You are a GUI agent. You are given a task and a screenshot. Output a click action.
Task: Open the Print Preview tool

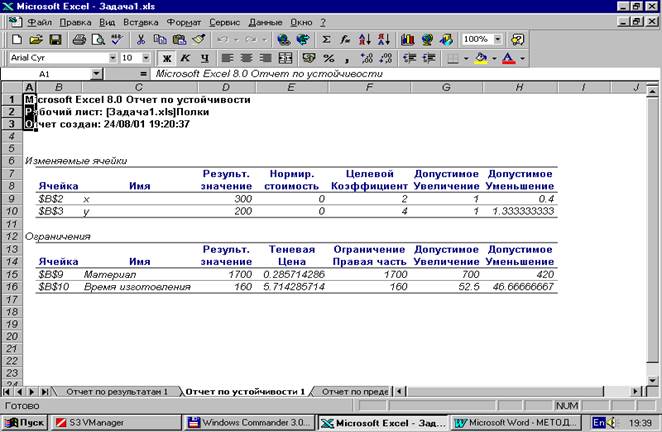pyautogui.click(x=98, y=40)
